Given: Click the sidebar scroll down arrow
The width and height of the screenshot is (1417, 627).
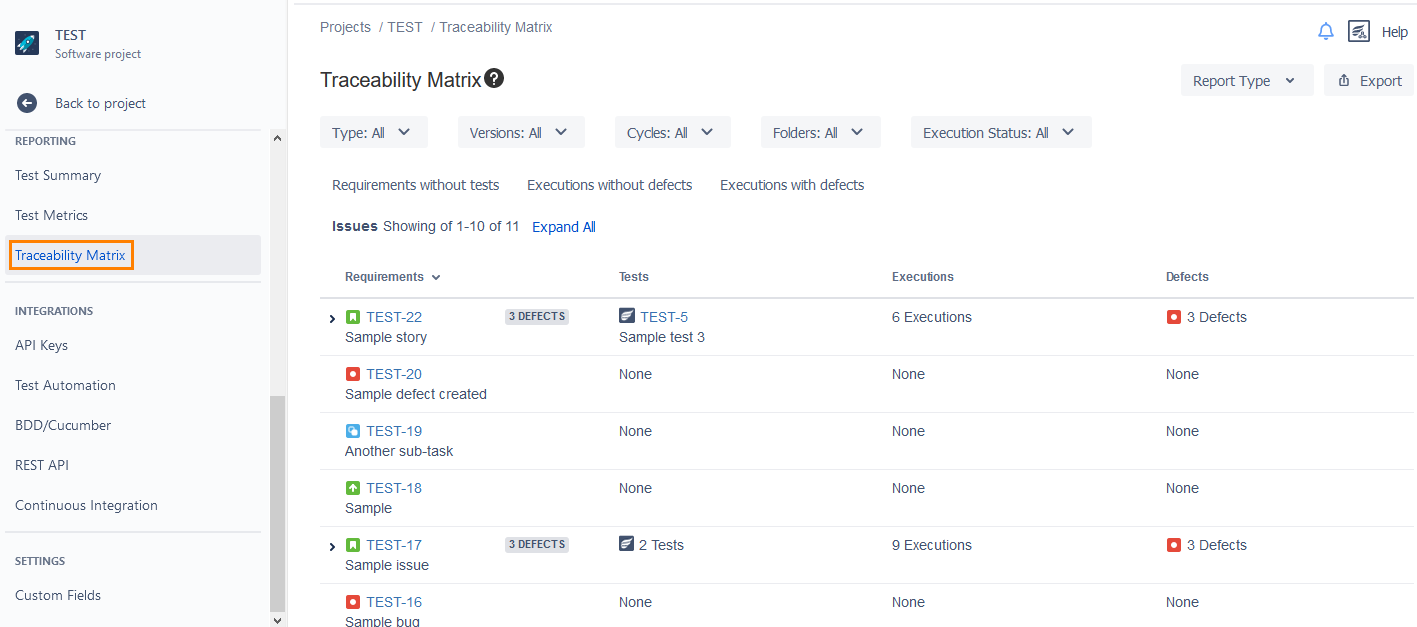Looking at the screenshot, I should [278, 620].
